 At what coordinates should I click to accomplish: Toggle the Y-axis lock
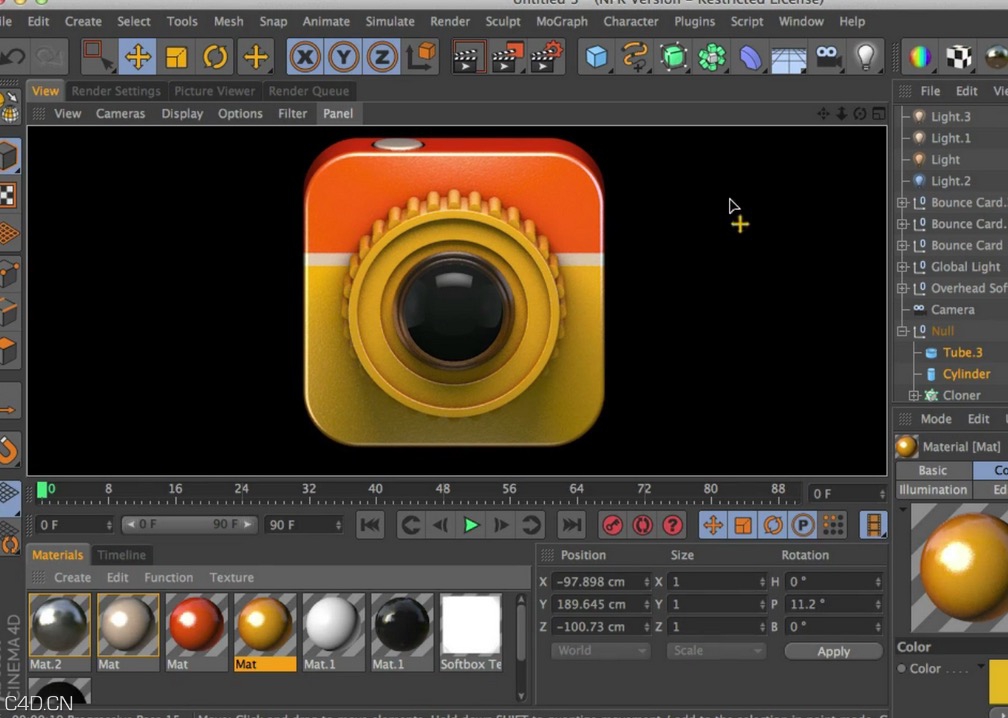[x=343, y=57]
